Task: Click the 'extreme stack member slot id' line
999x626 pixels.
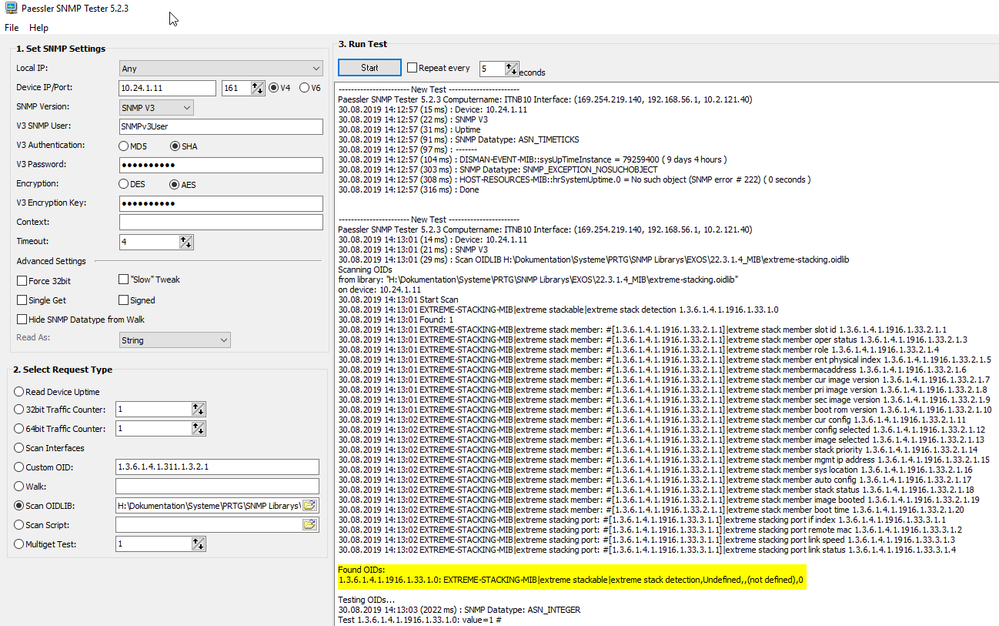Action: (x=642, y=330)
